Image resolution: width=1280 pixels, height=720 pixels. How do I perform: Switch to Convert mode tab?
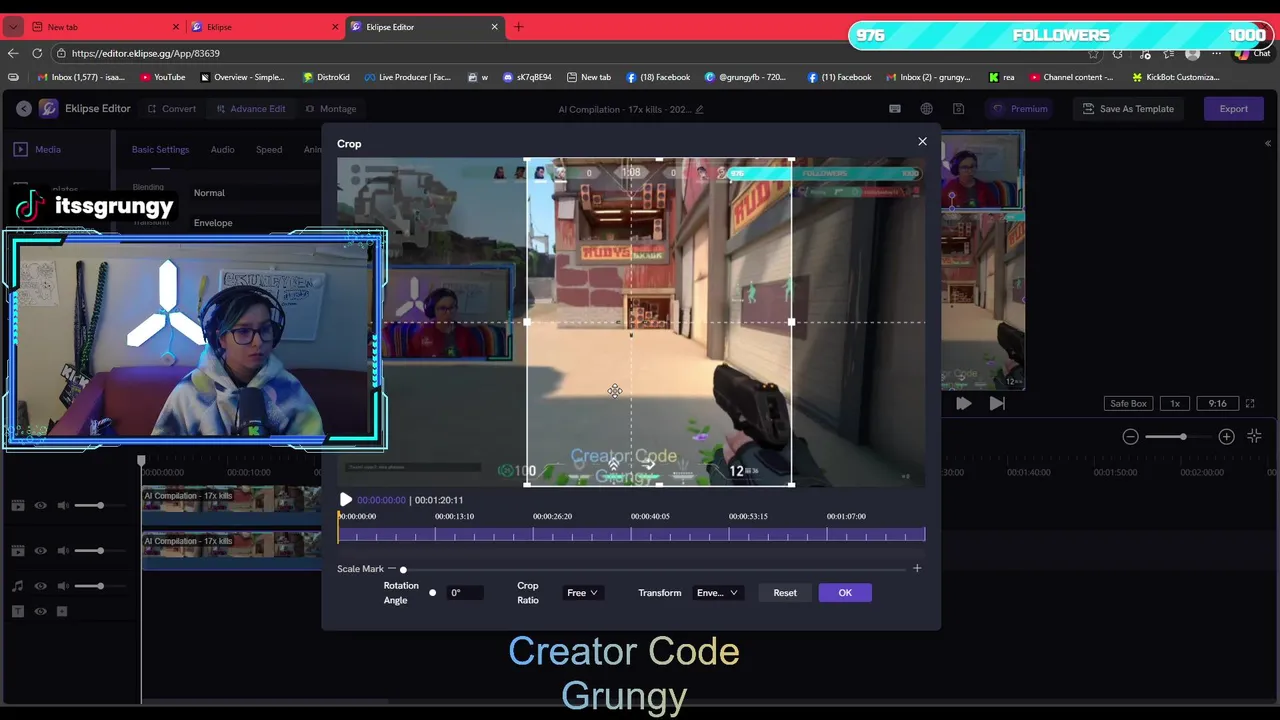[172, 109]
